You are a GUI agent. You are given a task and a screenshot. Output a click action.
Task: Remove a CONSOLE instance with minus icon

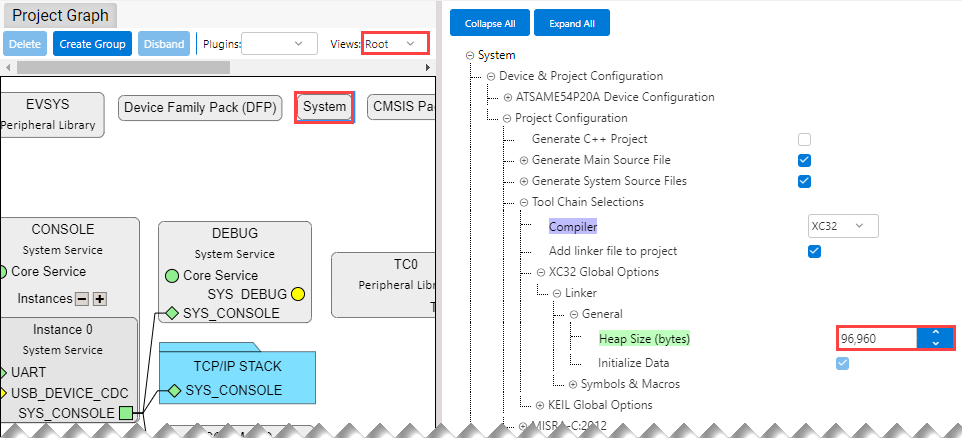(x=83, y=299)
